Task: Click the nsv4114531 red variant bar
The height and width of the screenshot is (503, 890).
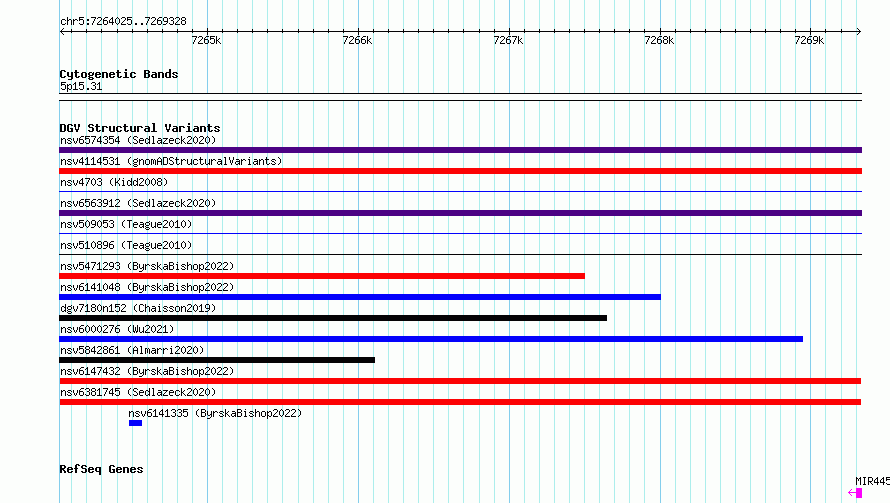Action: (x=460, y=171)
